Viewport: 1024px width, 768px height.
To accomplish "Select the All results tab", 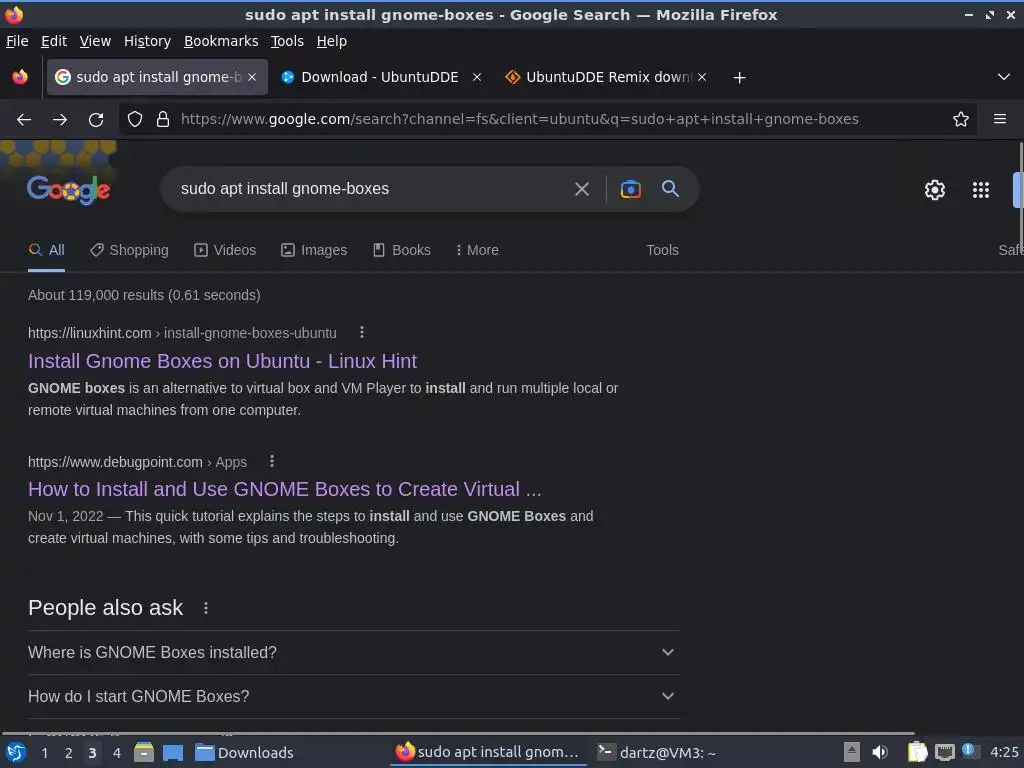I will [x=46, y=250].
